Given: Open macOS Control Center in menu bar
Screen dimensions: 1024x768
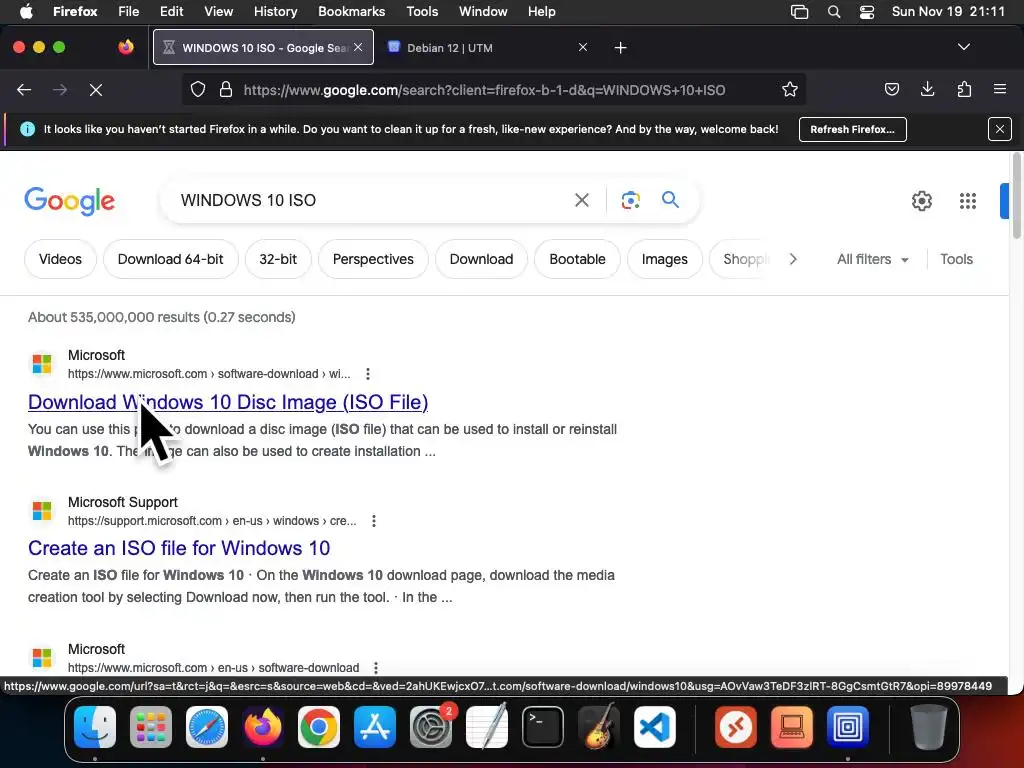Looking at the screenshot, I should click(867, 11).
